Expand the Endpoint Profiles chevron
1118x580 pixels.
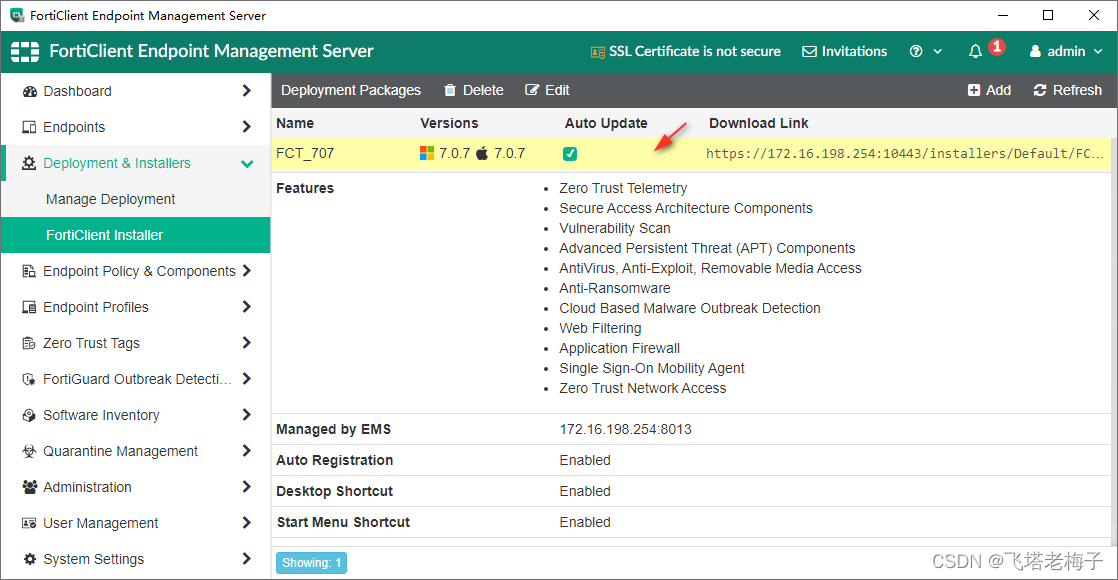pyautogui.click(x=247, y=307)
